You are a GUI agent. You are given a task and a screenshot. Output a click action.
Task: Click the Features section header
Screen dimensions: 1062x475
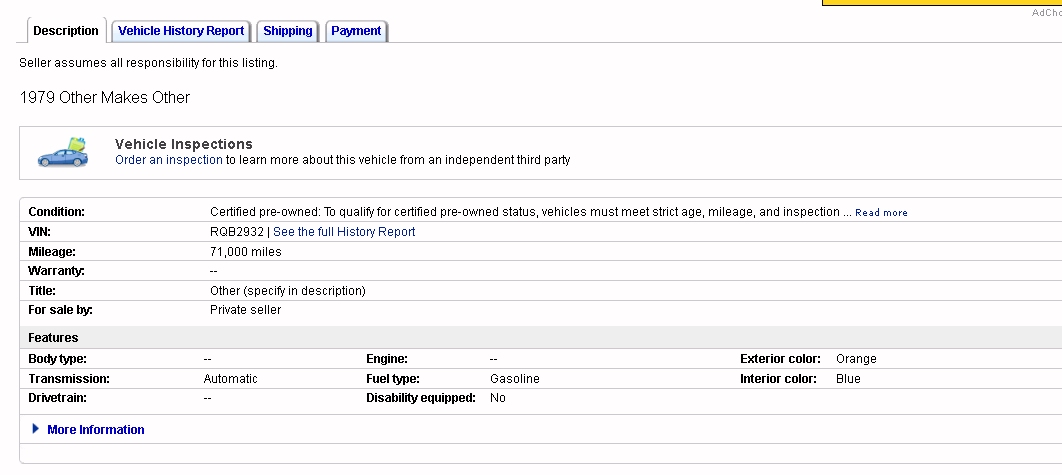coord(53,338)
